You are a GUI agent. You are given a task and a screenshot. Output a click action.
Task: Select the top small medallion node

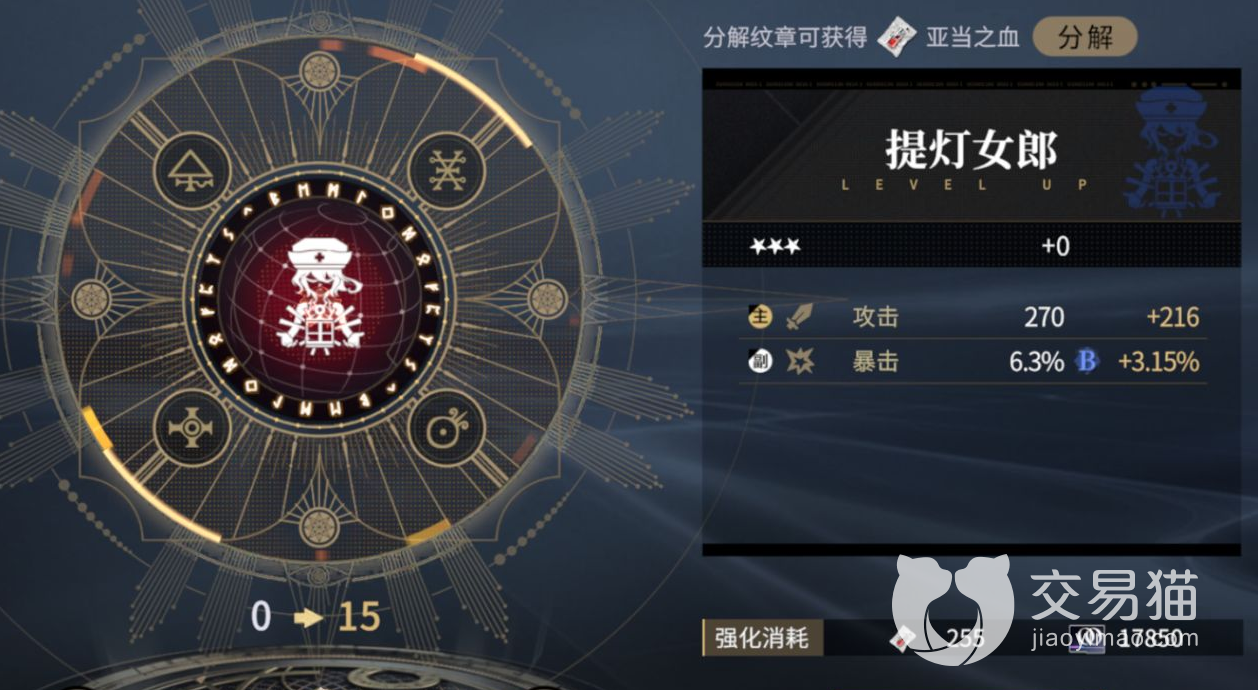pyautogui.click(x=319, y=72)
